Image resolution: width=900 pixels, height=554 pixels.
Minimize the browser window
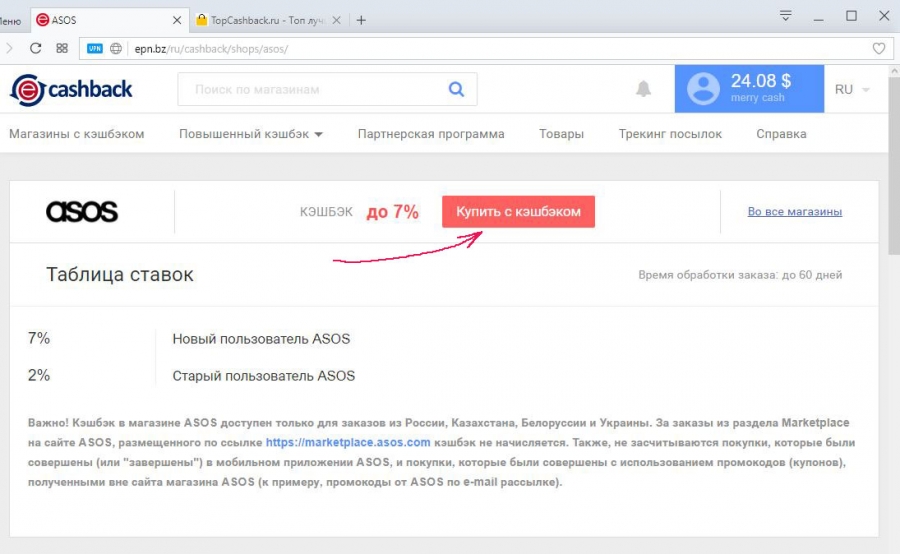coord(818,20)
